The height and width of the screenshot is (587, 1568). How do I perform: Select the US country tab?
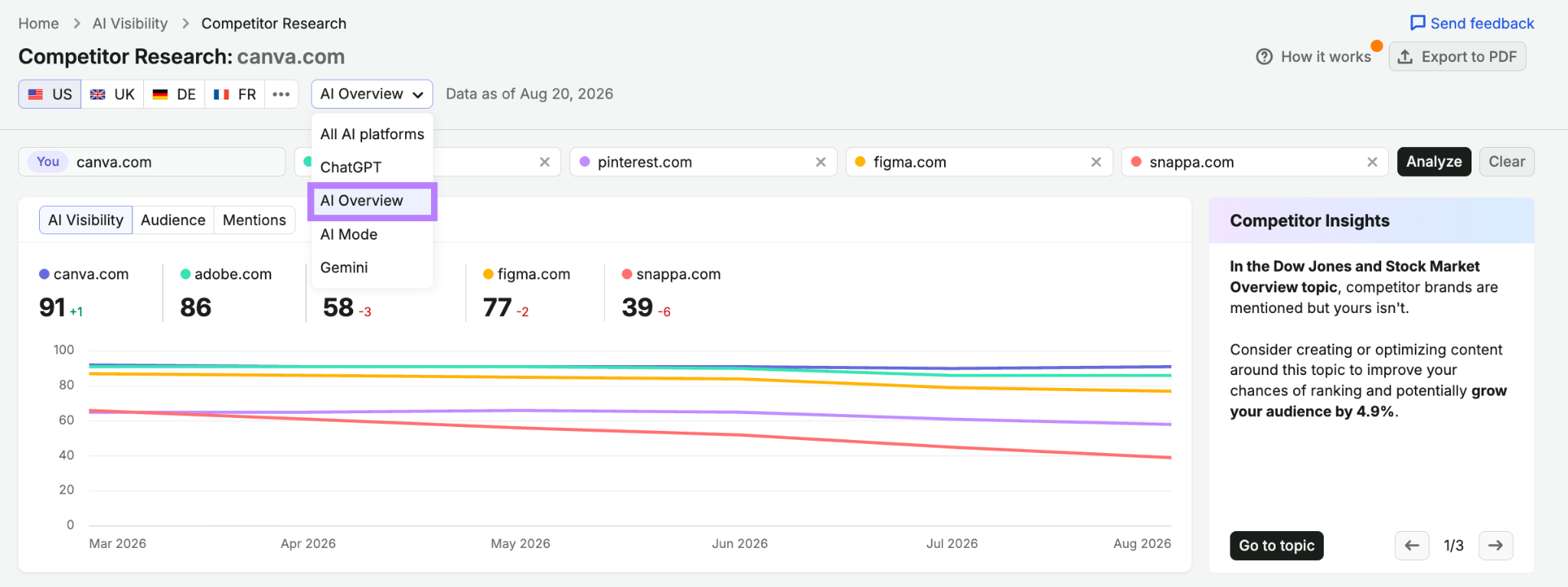[50, 94]
